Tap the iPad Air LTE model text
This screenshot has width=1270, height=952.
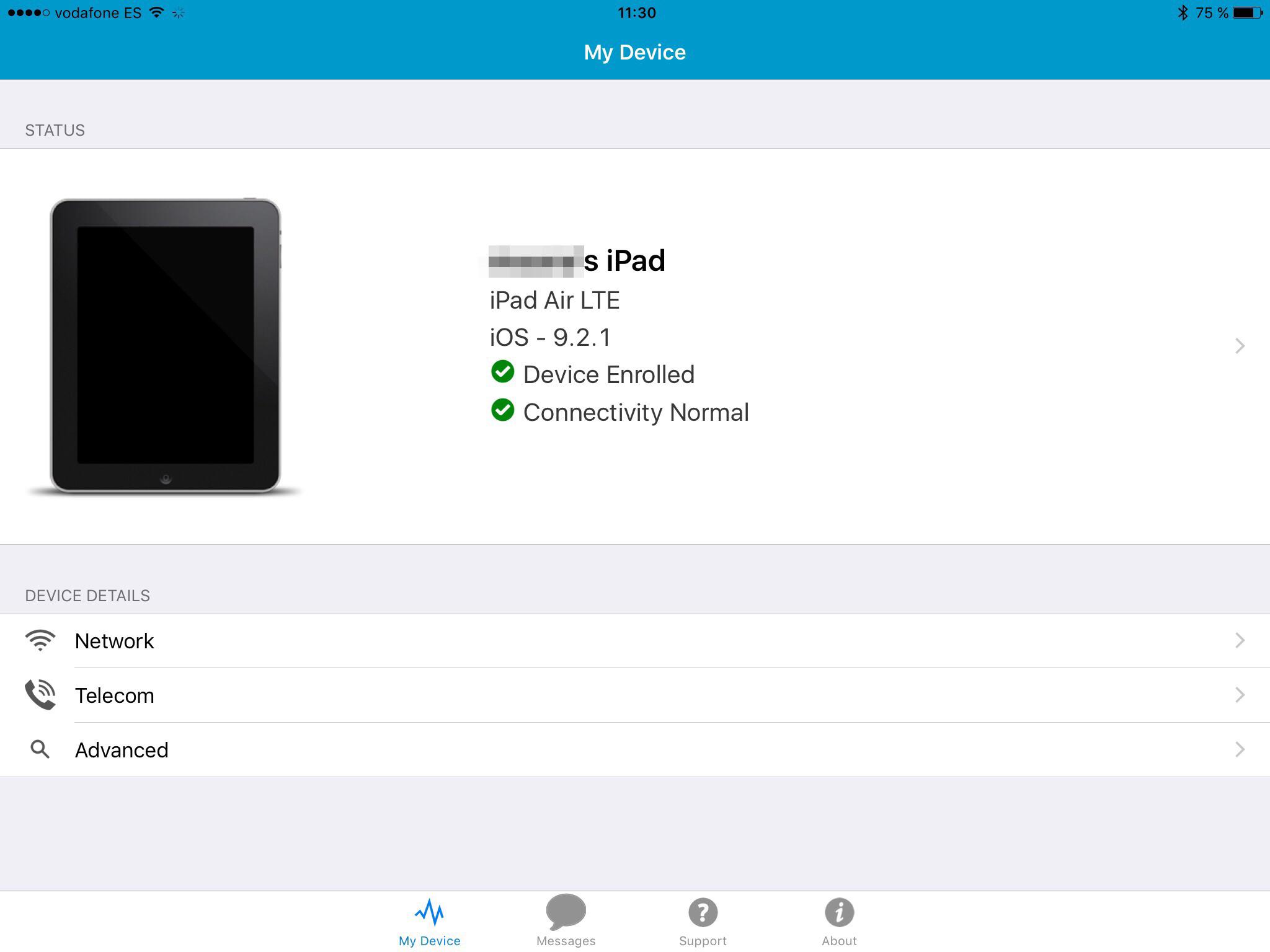(x=555, y=301)
